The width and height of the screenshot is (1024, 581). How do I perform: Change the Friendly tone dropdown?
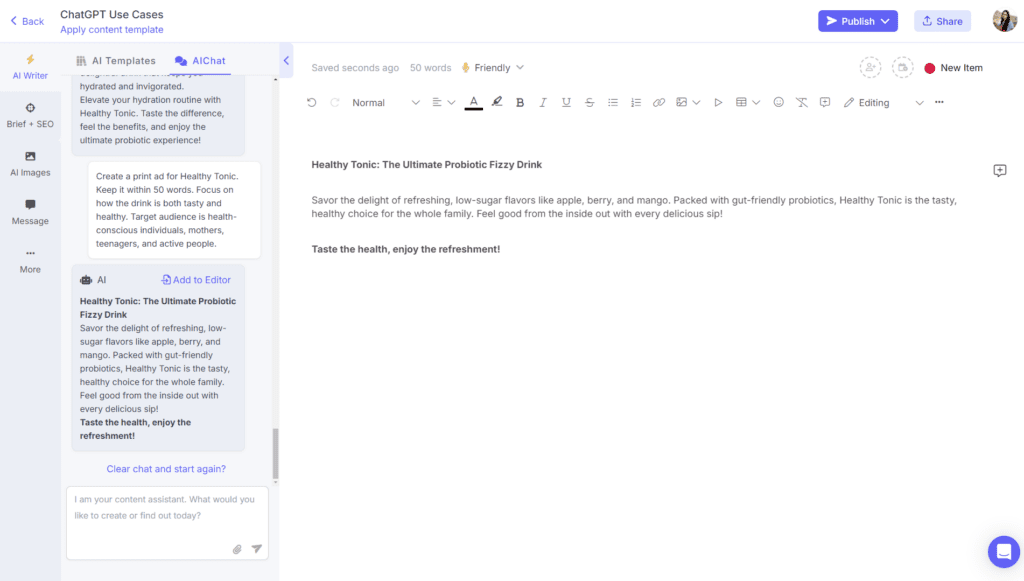492,68
